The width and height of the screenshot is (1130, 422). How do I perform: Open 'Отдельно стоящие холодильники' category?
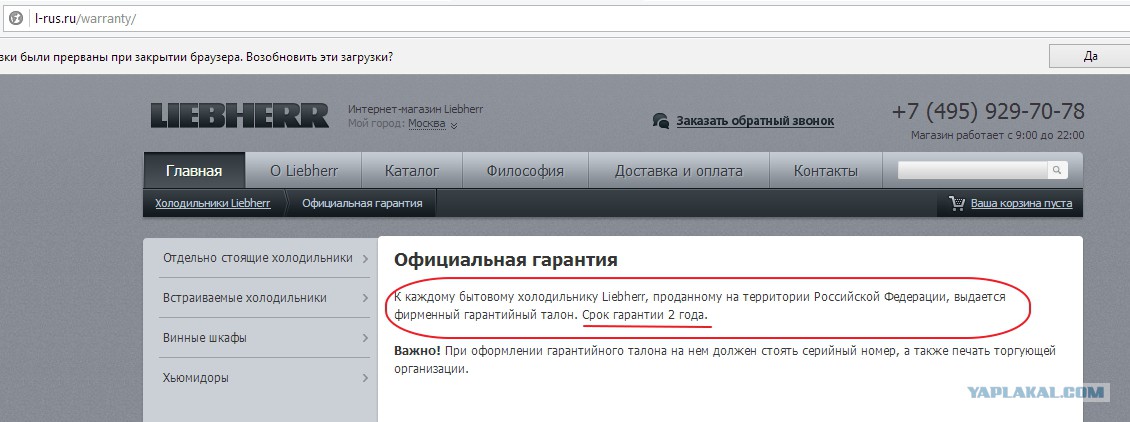(x=258, y=258)
